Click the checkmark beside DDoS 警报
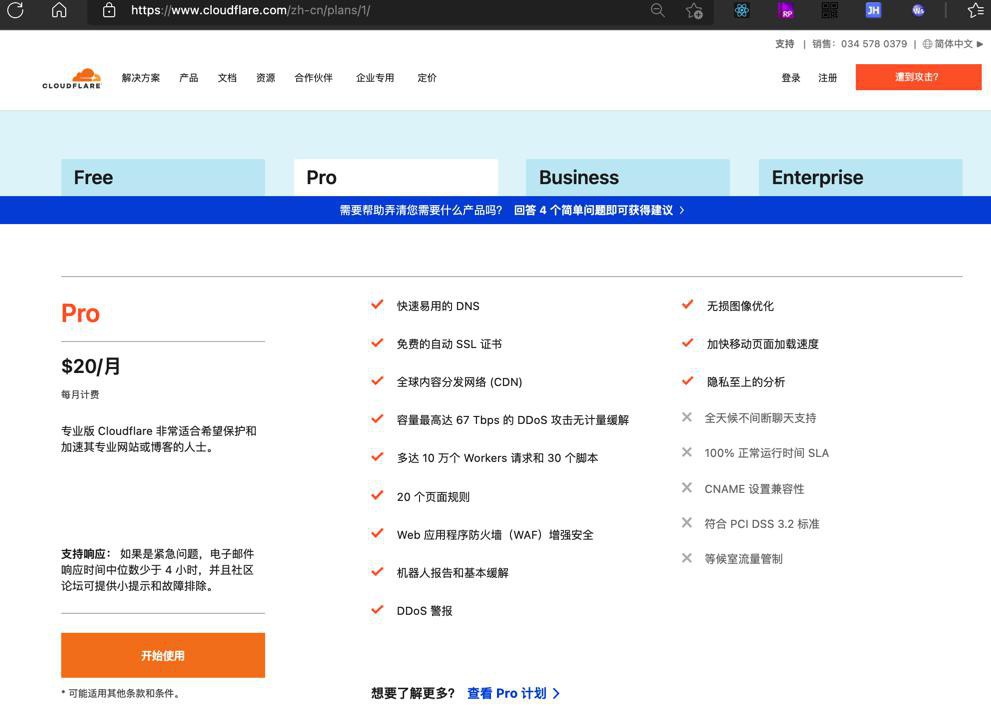This screenshot has width=991, height=710. pos(377,609)
